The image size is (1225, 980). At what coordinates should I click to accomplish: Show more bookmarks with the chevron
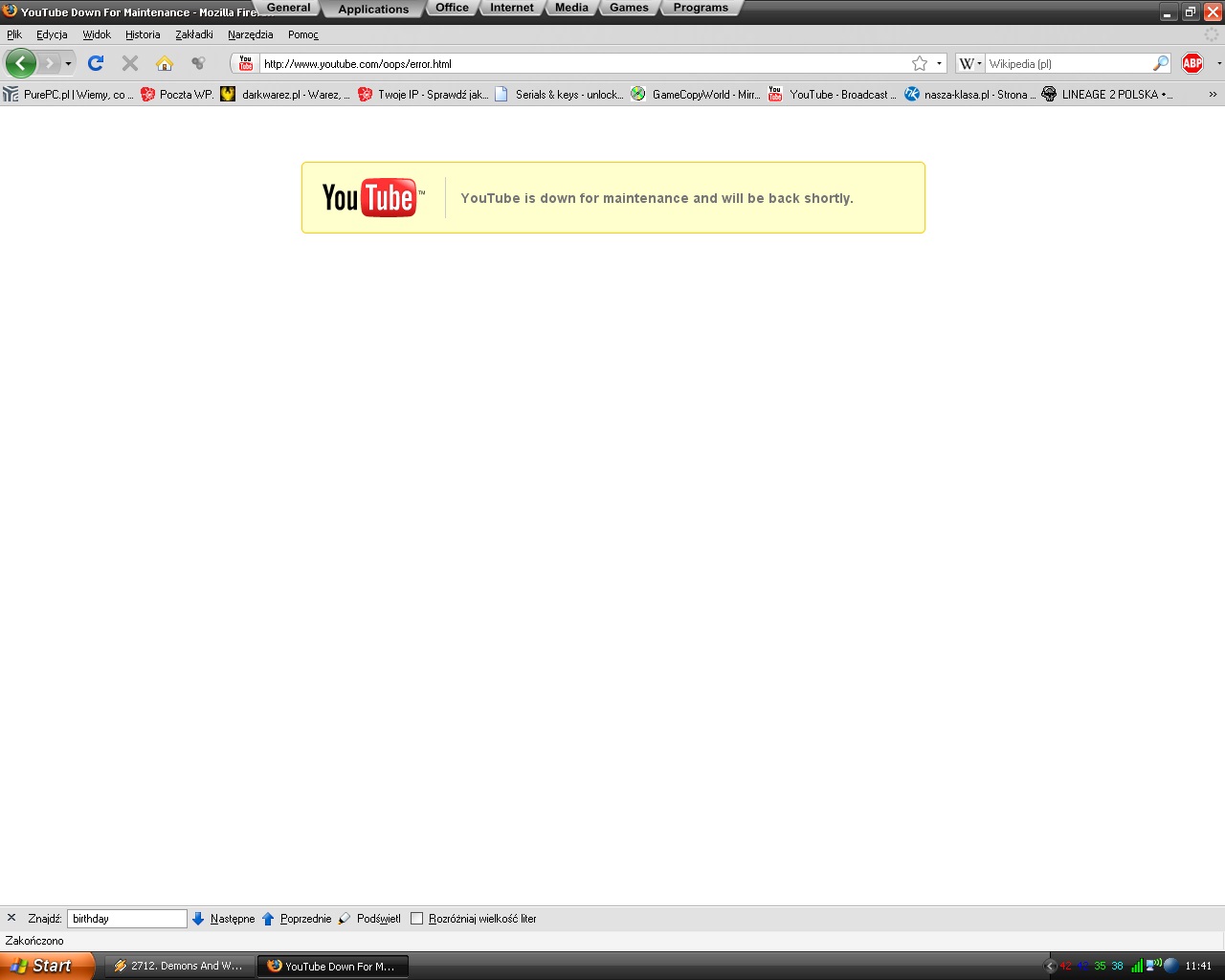[1213, 95]
